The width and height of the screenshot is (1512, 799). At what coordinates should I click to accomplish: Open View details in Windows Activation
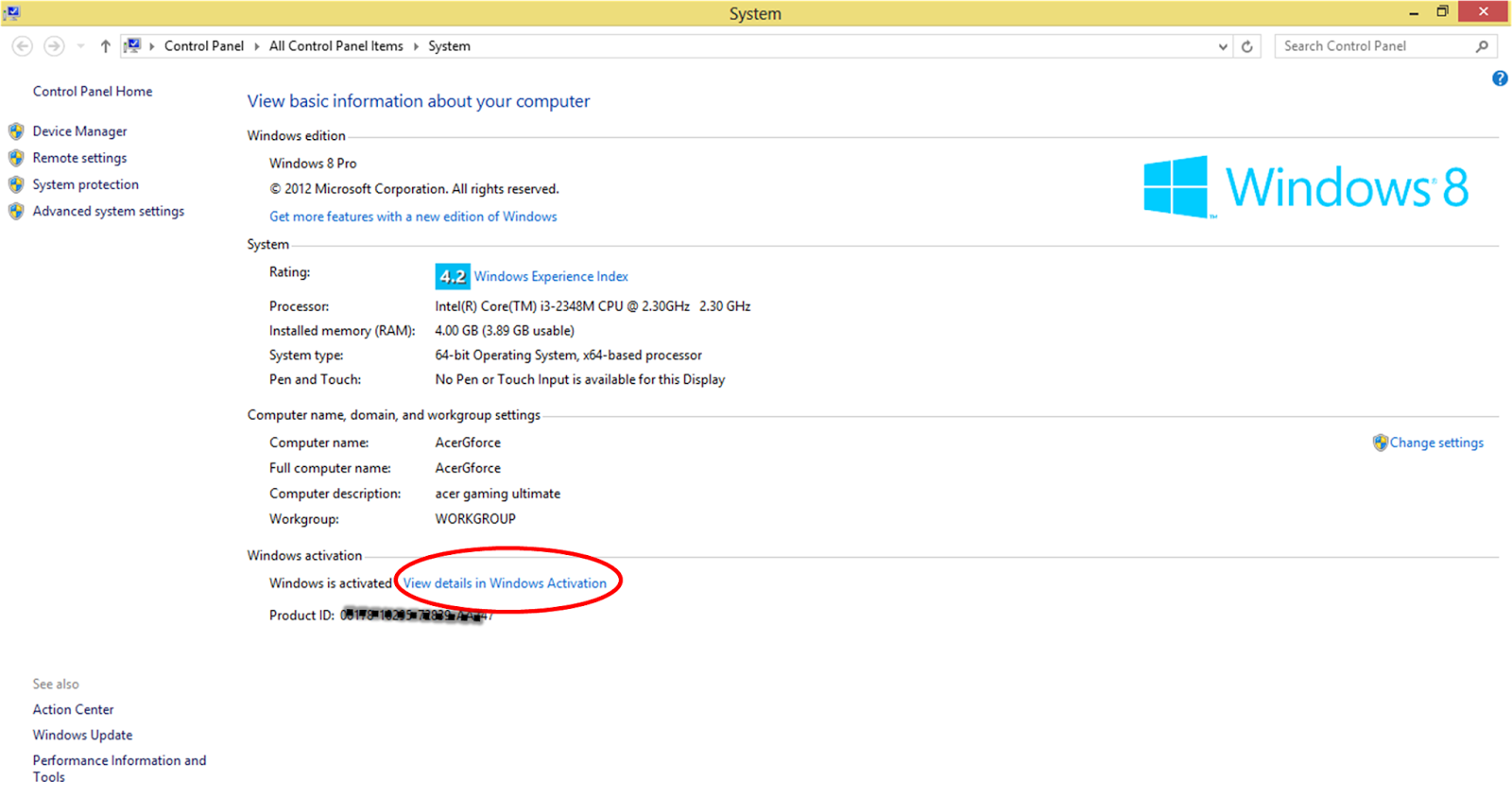pos(505,583)
